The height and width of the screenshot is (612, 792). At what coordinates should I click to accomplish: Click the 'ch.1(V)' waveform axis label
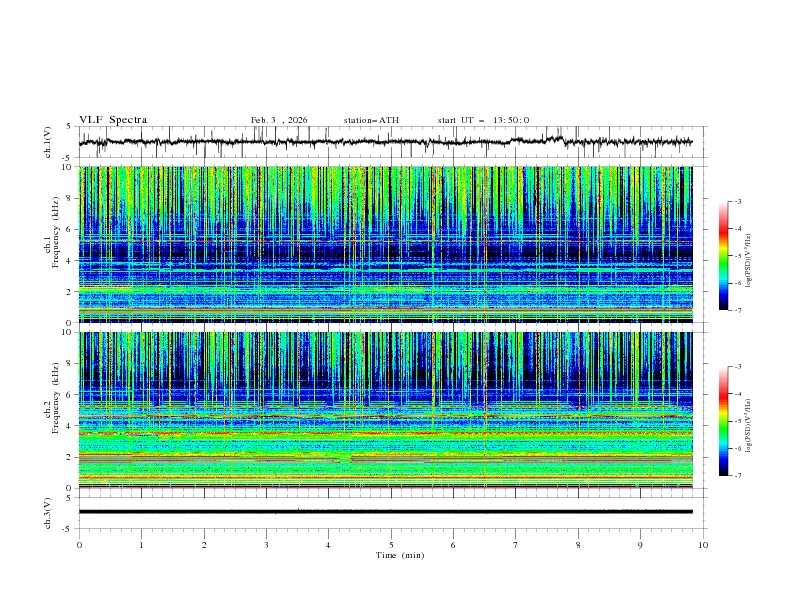coord(48,142)
